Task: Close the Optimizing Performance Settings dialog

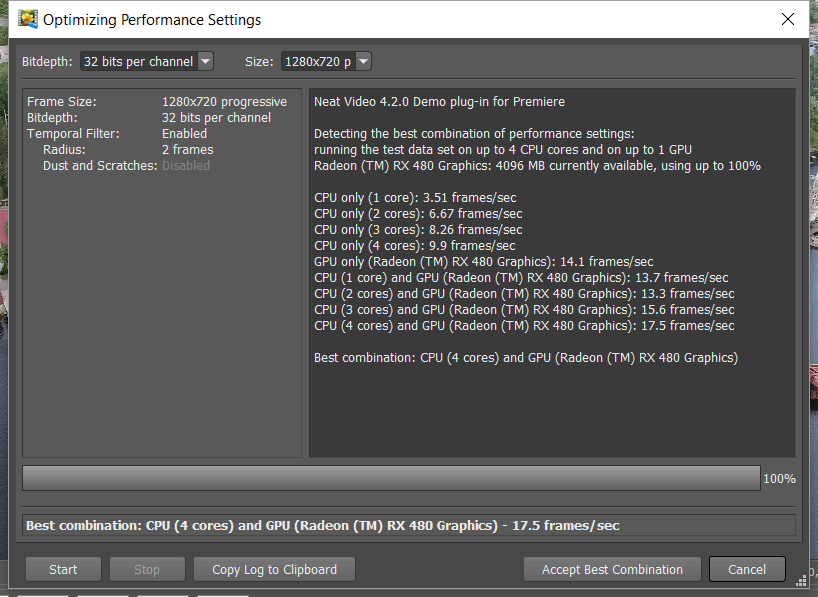Action: [788, 19]
